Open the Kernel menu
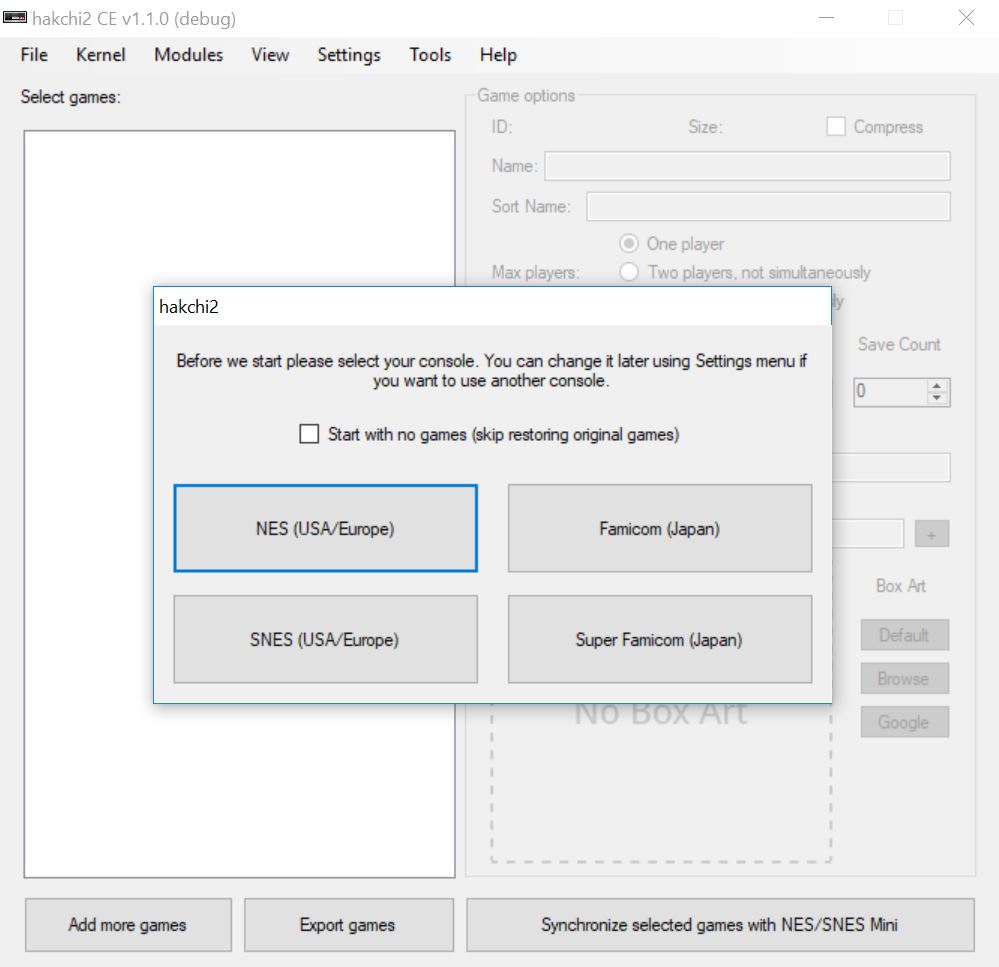999x967 pixels. coord(101,55)
